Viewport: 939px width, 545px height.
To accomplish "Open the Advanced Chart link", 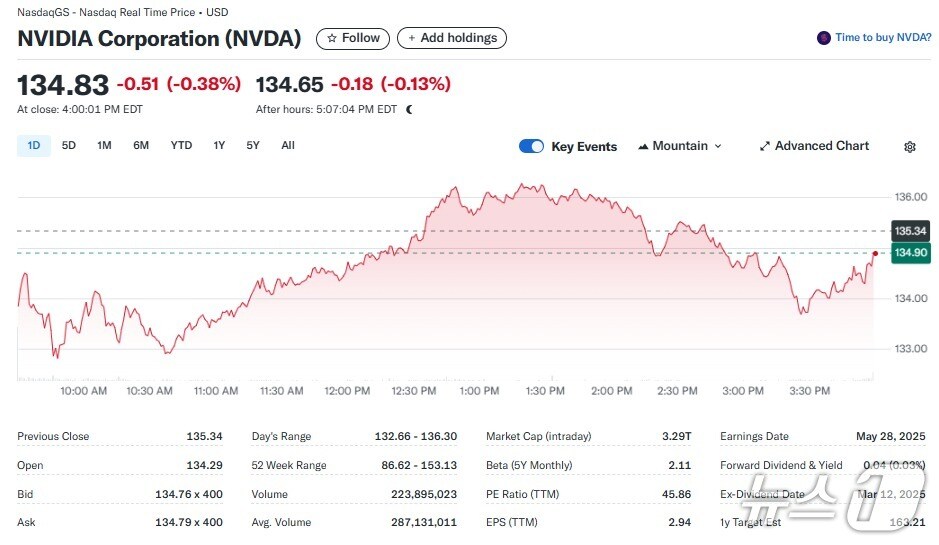I will click(x=821, y=146).
